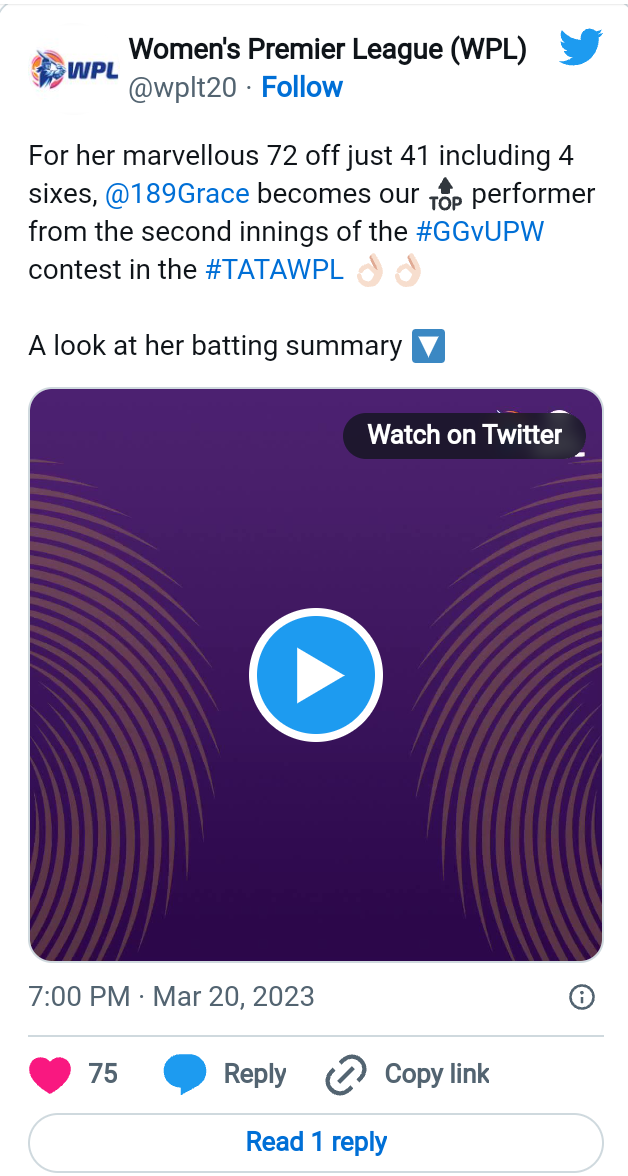Click the Reply text label

[x=255, y=1075]
